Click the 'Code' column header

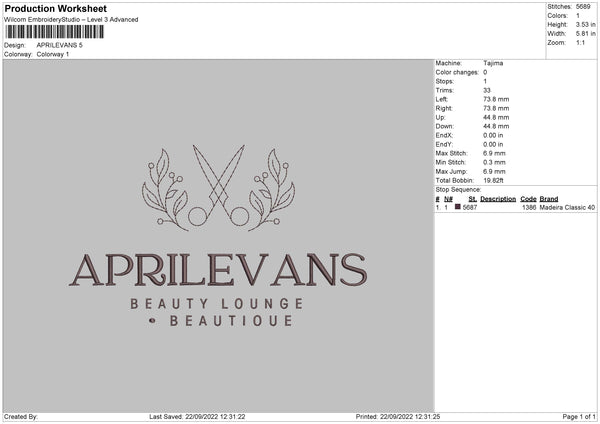coord(528,199)
